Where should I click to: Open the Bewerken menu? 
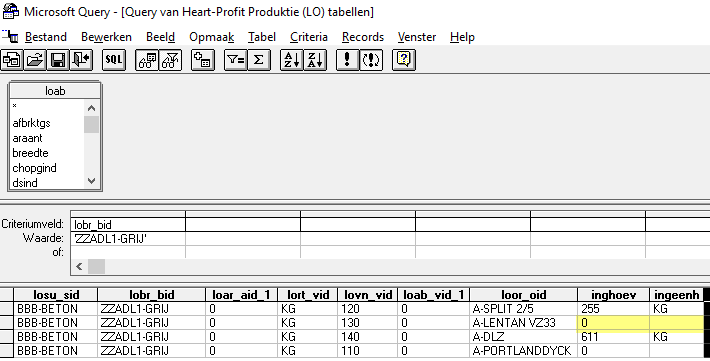point(106,37)
